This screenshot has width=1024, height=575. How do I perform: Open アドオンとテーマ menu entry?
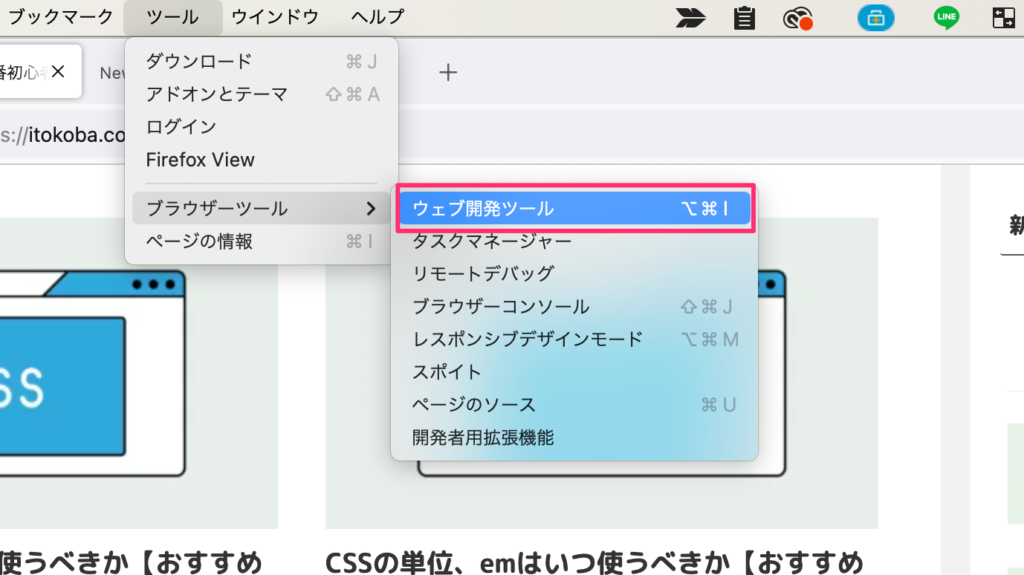pos(216,94)
